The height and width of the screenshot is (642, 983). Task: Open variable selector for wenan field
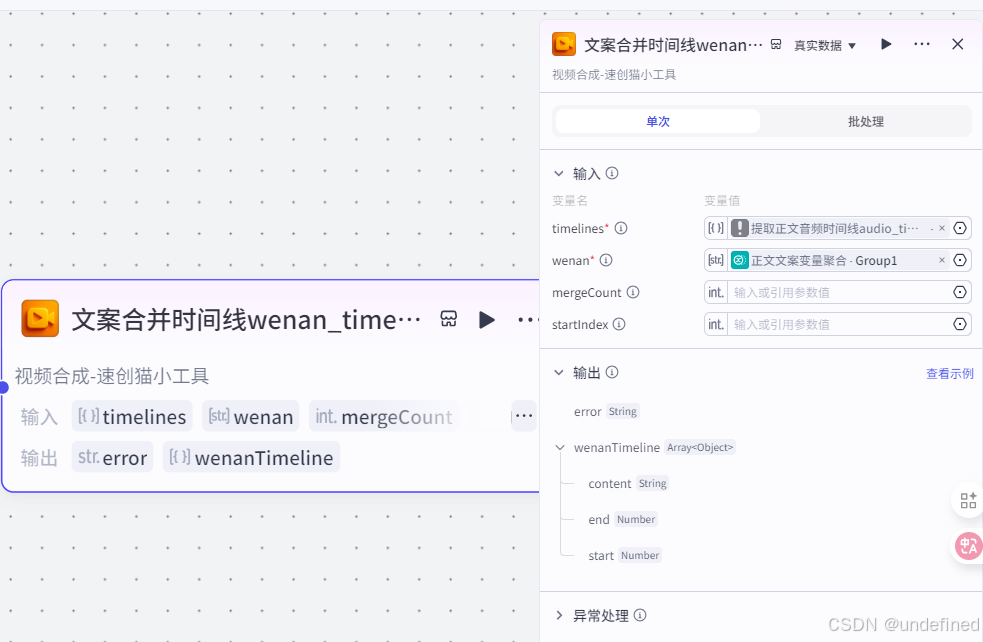click(x=960, y=260)
